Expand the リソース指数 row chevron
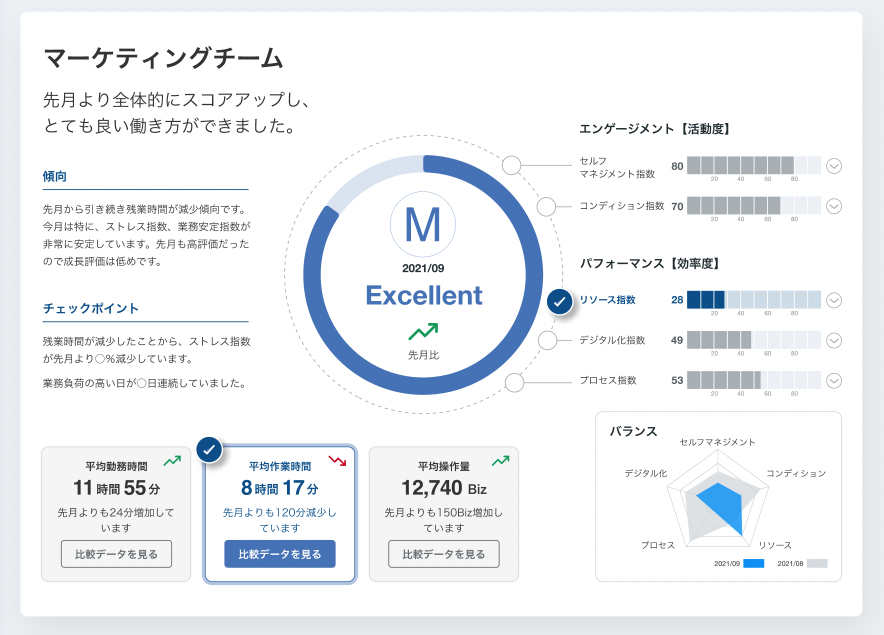This screenshot has width=884, height=635. pos(834,300)
